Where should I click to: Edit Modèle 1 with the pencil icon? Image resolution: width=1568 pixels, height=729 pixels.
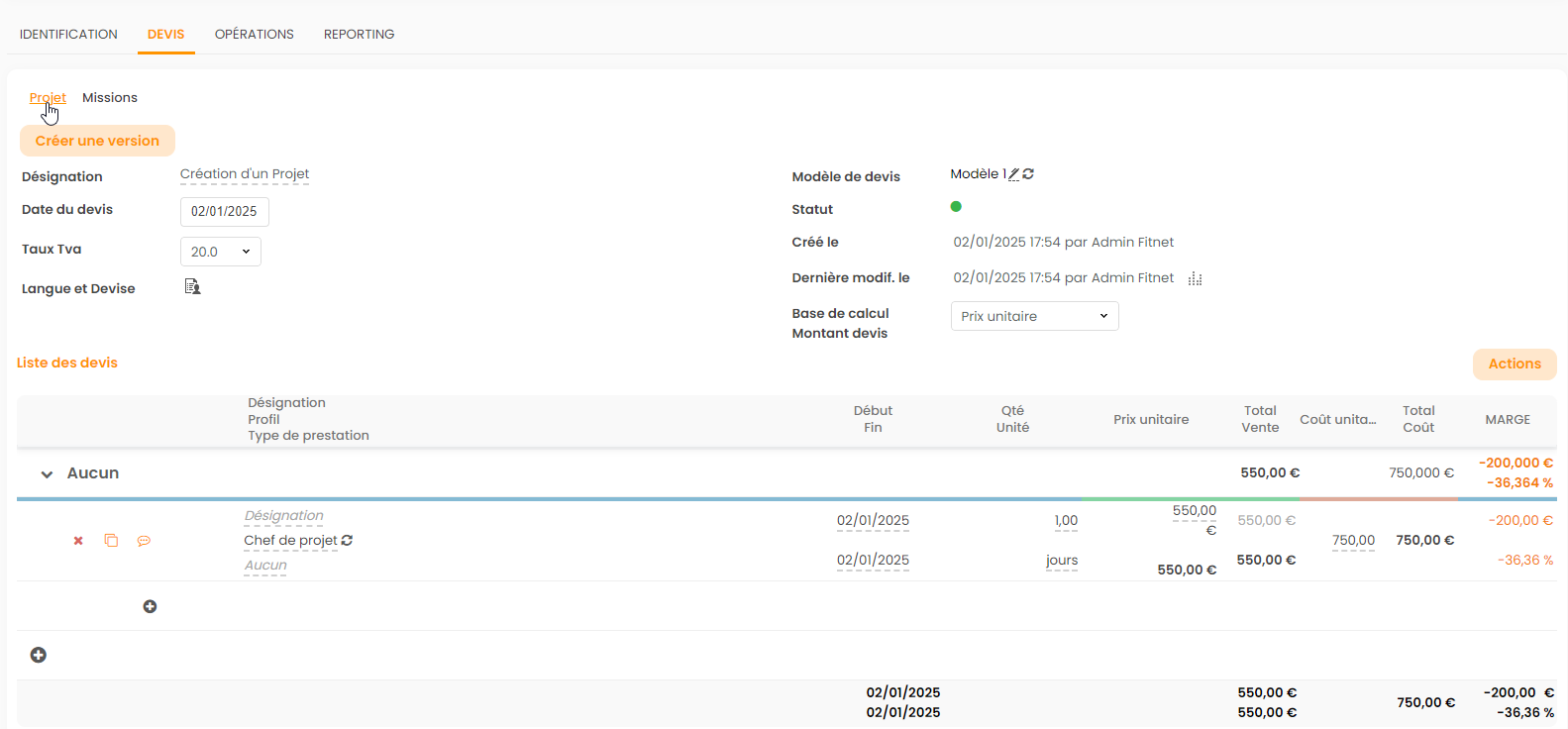[x=1013, y=174]
